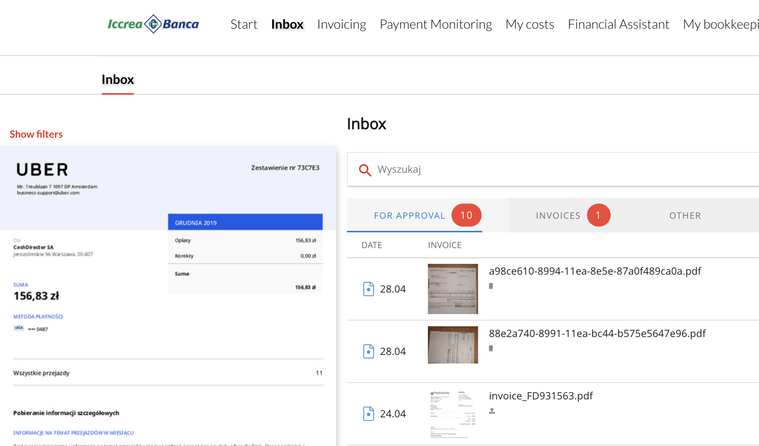Switch to the For Approval tab

(409, 215)
